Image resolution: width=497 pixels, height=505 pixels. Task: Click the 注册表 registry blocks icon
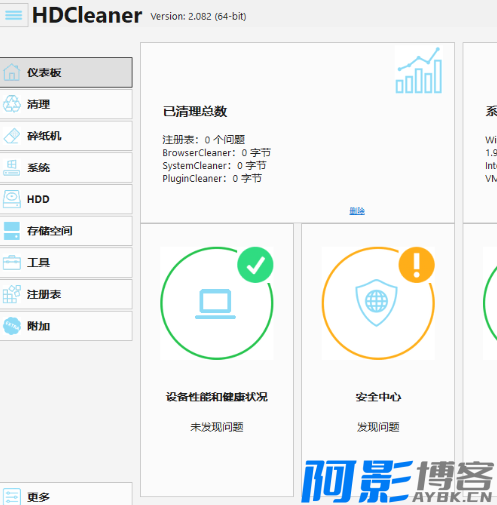[12, 294]
